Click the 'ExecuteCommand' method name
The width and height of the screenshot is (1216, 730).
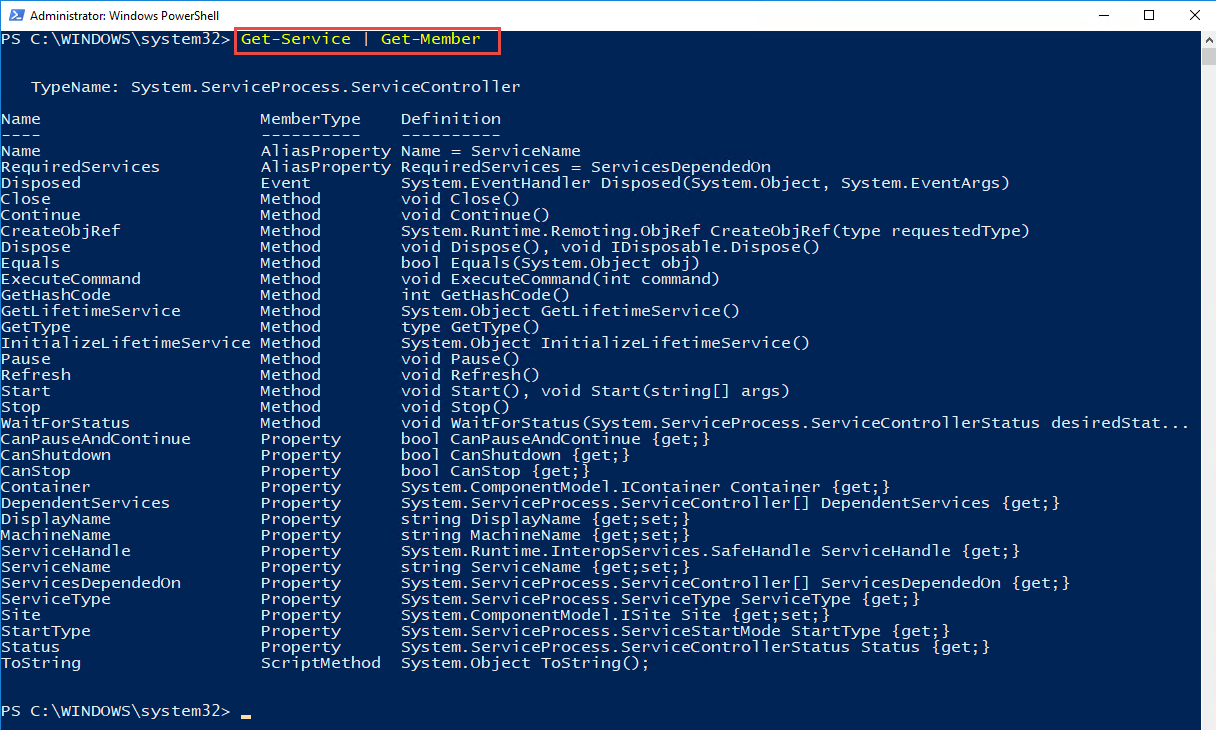[71, 279]
